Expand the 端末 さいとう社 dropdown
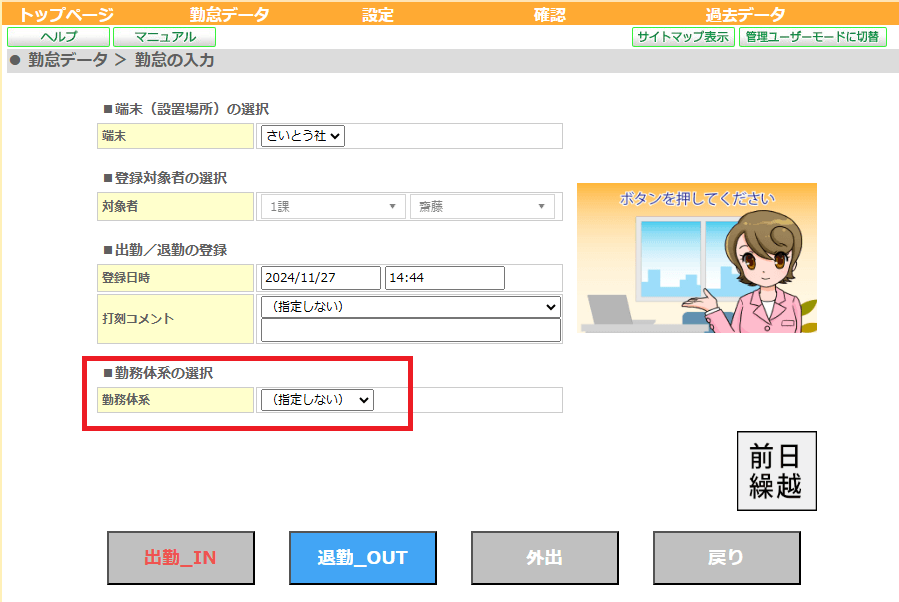This screenshot has width=899, height=602. [303, 136]
